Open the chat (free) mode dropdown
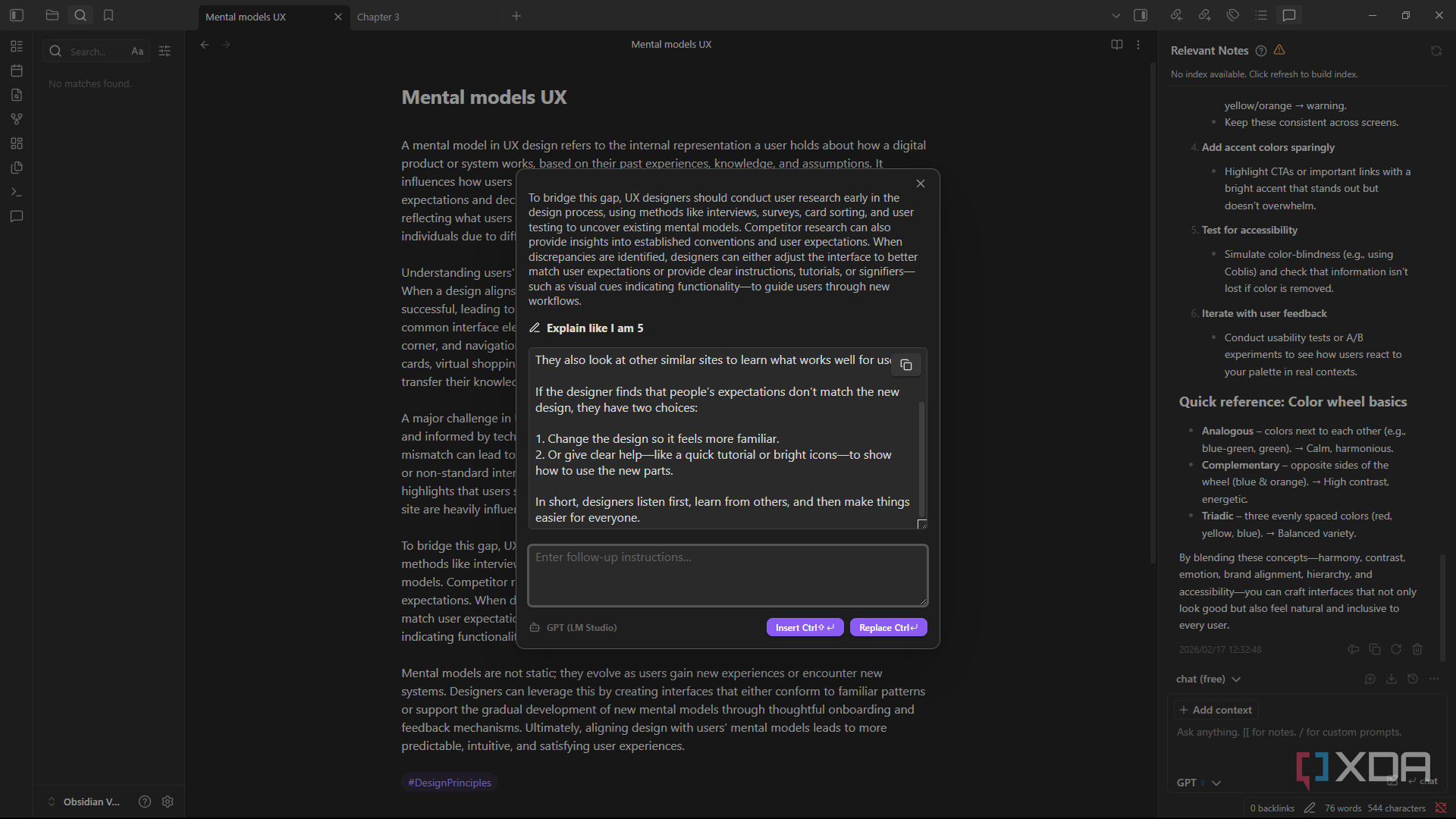This screenshot has height=819, width=1456. point(1208,679)
